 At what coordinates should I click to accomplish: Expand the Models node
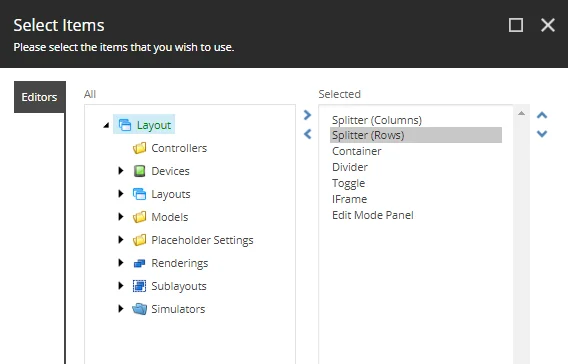(x=121, y=217)
